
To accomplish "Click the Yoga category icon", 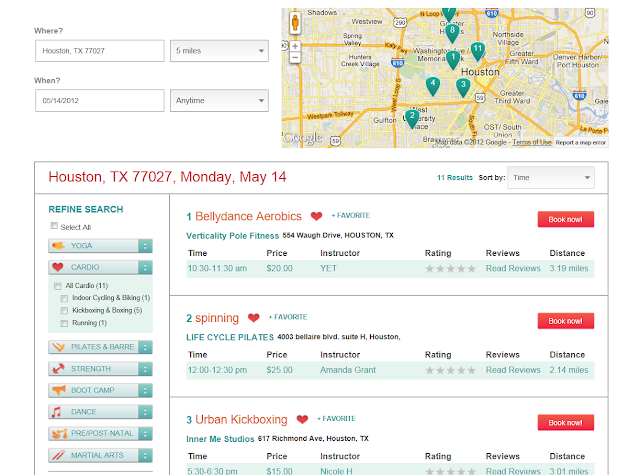I will [x=58, y=246].
